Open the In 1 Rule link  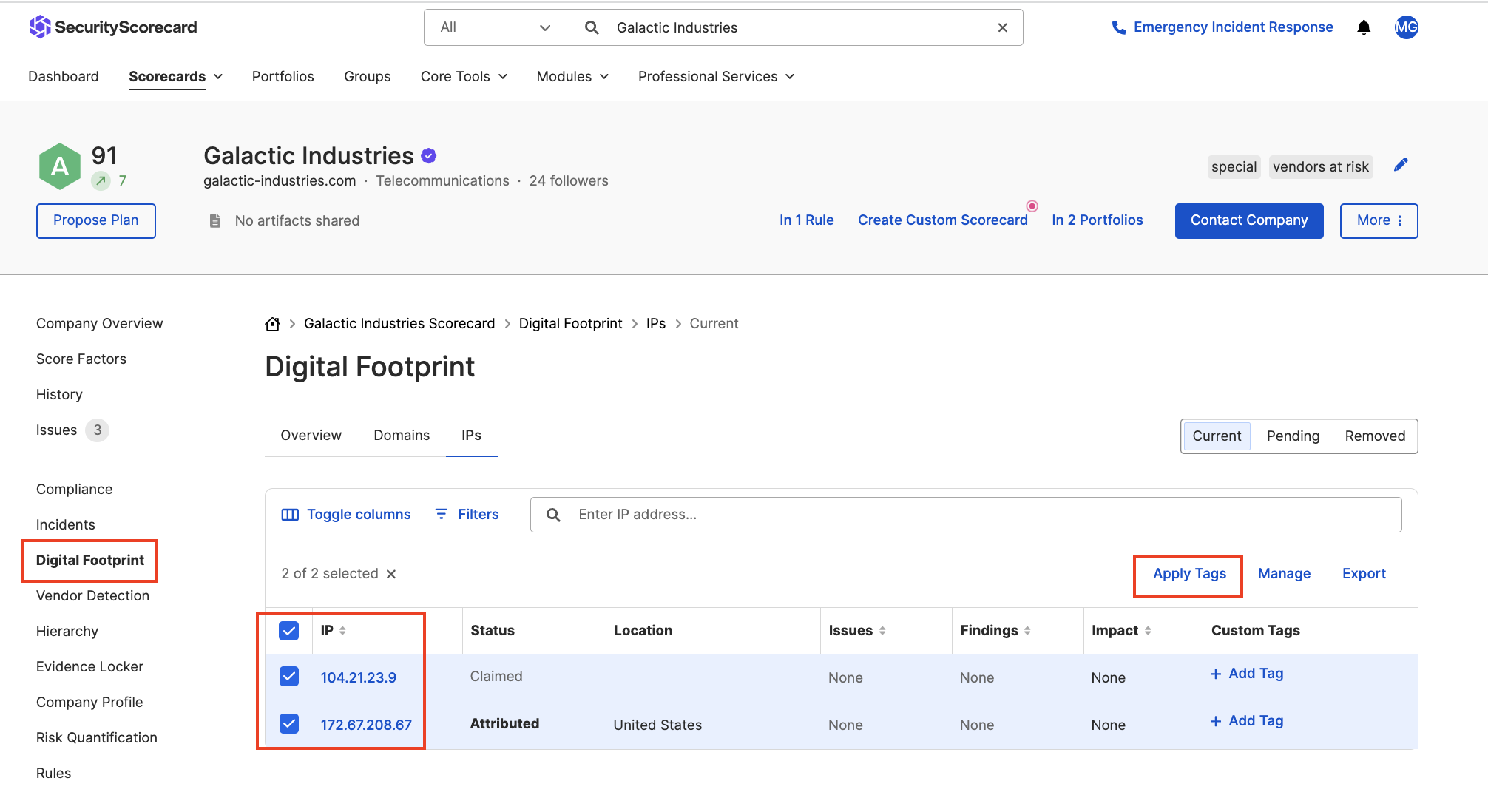tap(806, 220)
